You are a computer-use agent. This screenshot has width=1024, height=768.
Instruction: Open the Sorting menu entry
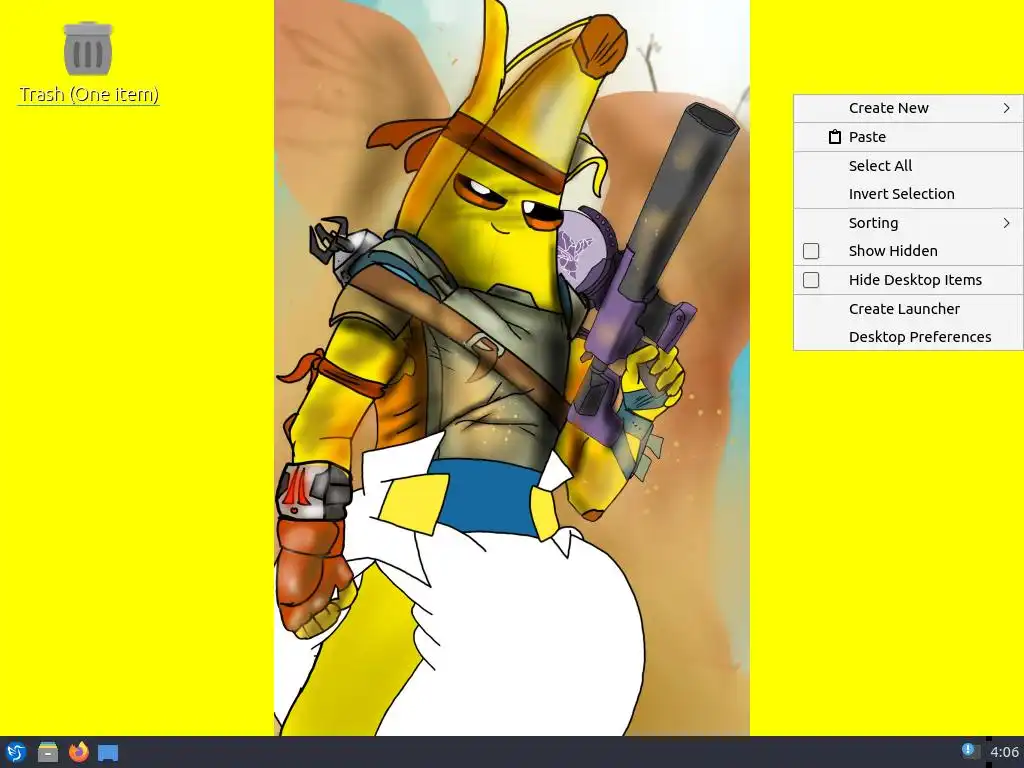[908, 223]
